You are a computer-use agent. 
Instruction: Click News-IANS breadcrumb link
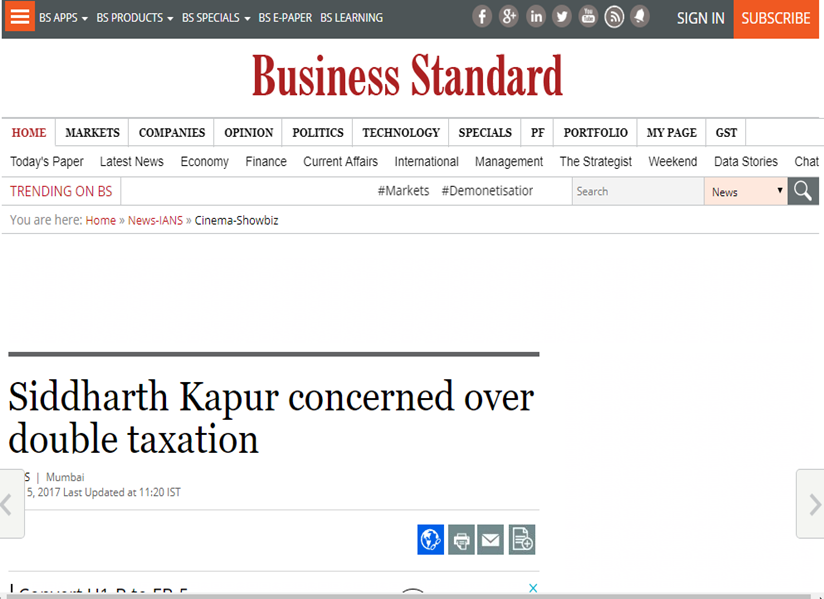(x=156, y=221)
